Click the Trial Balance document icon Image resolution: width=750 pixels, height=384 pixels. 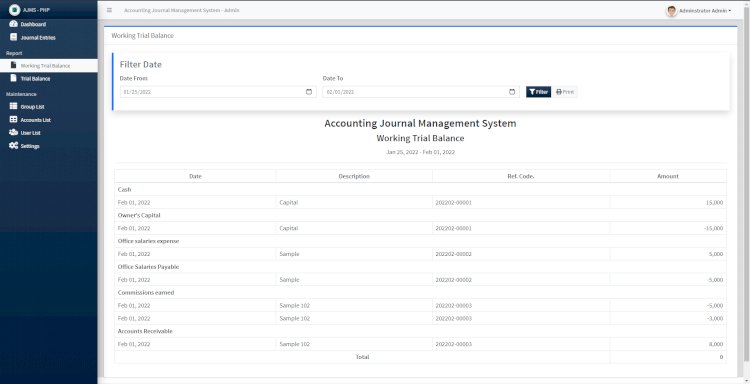pyautogui.click(x=13, y=78)
